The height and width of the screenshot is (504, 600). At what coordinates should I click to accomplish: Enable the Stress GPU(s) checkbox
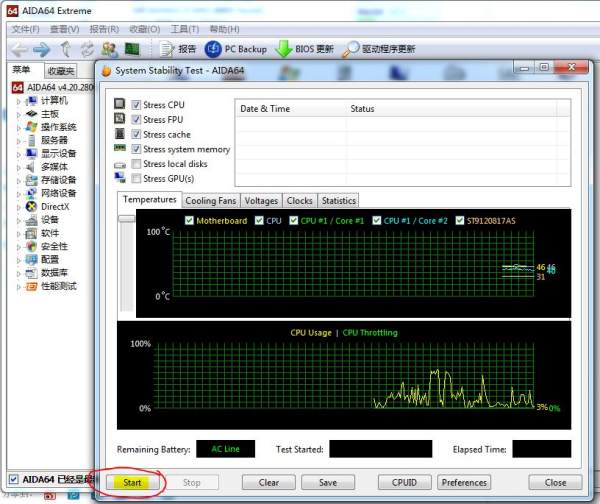pyautogui.click(x=136, y=179)
